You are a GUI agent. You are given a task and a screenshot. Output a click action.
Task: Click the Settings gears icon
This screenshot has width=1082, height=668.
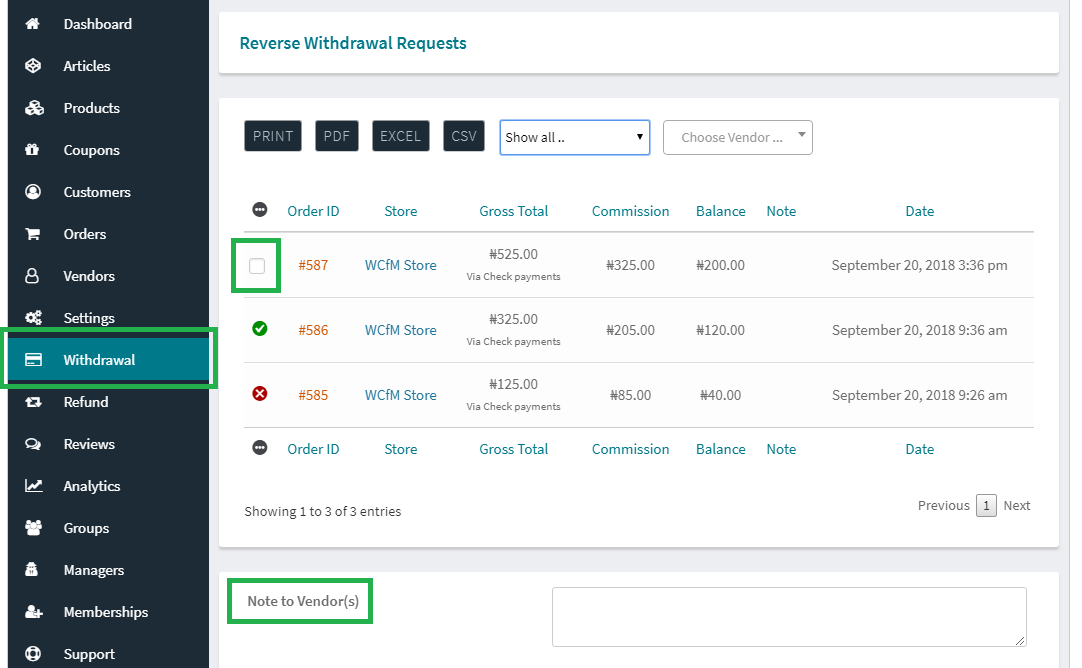(x=33, y=318)
